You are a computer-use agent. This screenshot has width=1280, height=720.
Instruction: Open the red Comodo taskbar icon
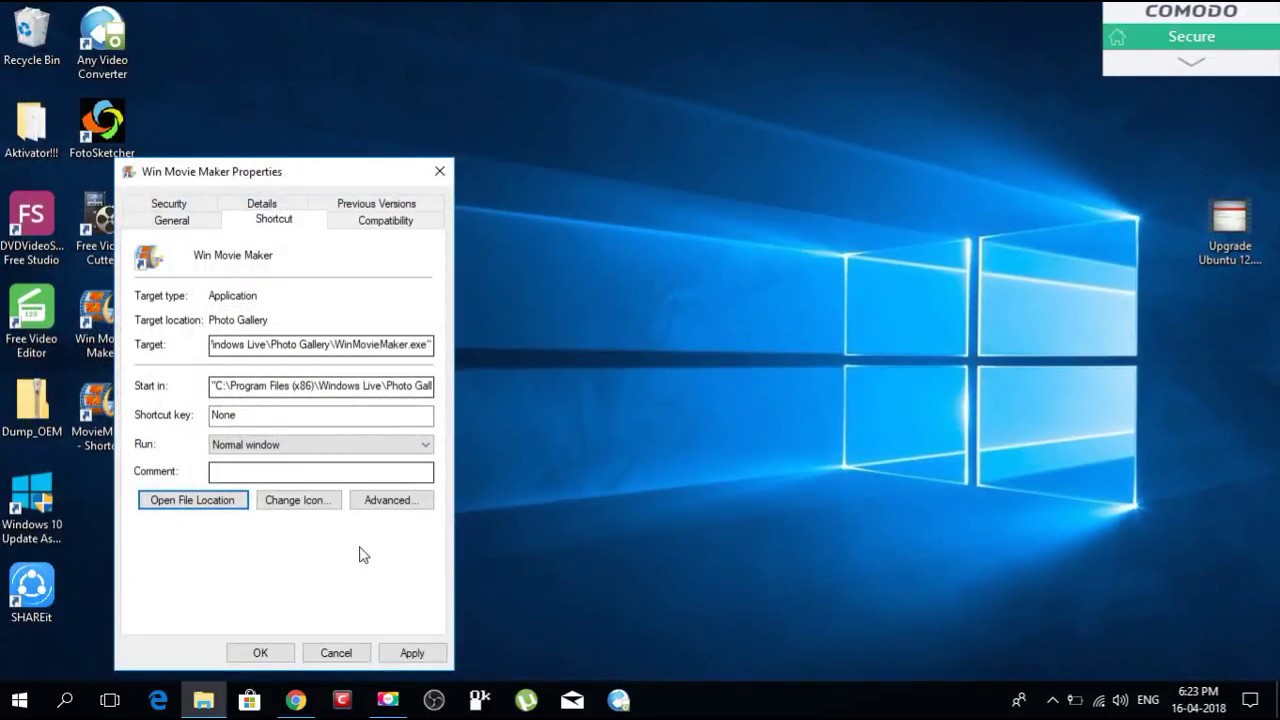[x=342, y=700]
